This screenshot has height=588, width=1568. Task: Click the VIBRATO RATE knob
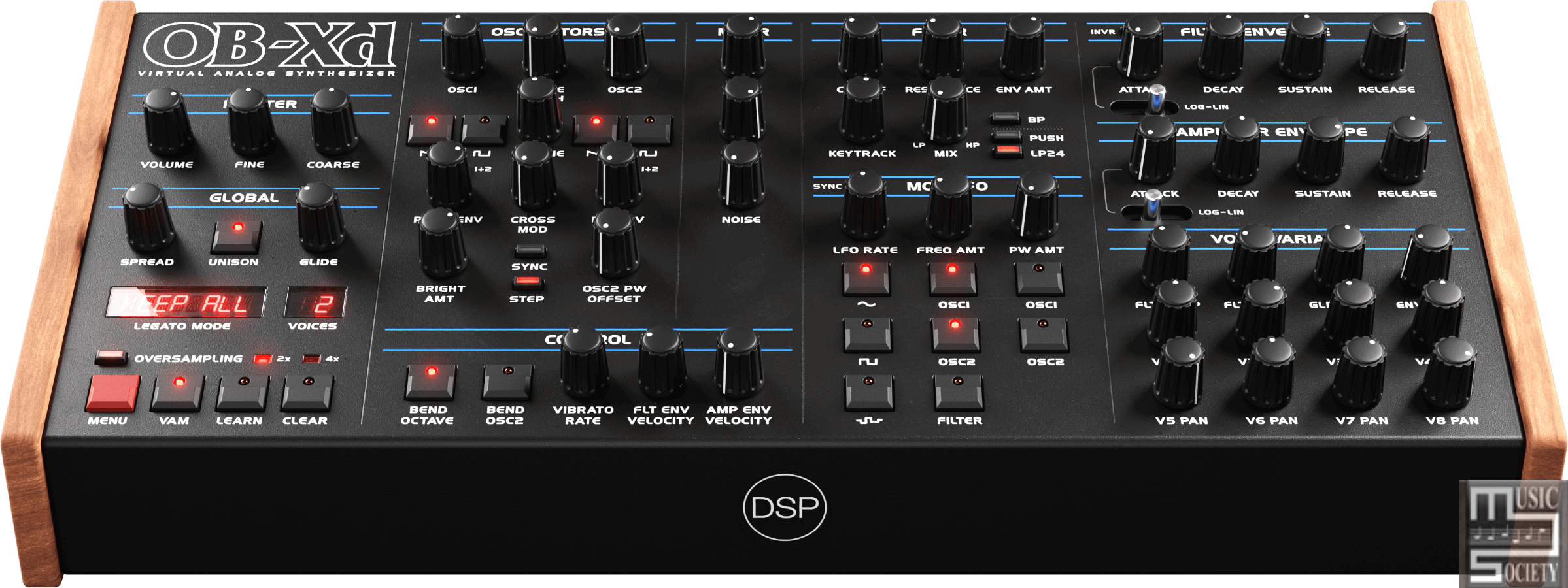click(x=583, y=363)
